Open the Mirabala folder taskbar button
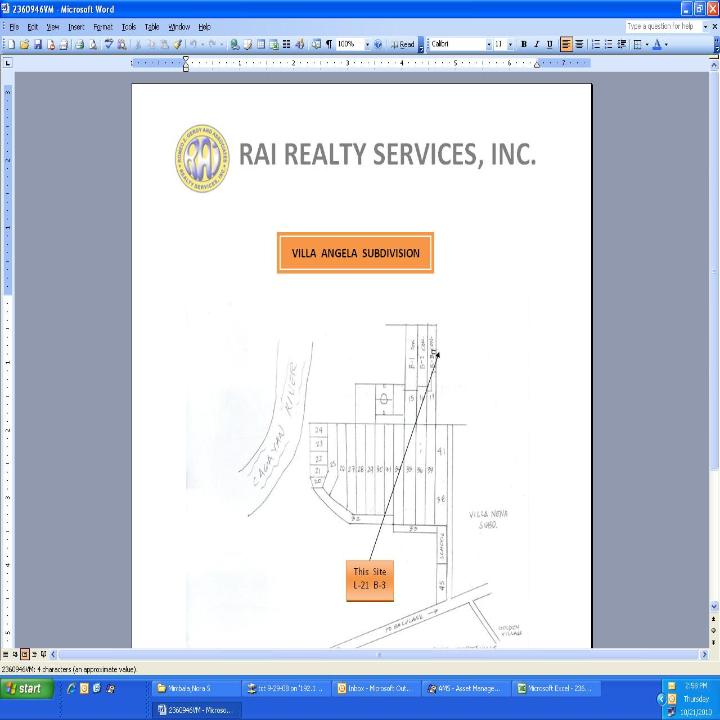 coord(196,688)
